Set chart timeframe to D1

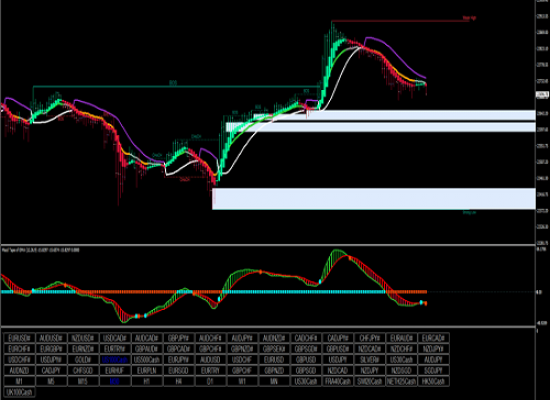210,381
